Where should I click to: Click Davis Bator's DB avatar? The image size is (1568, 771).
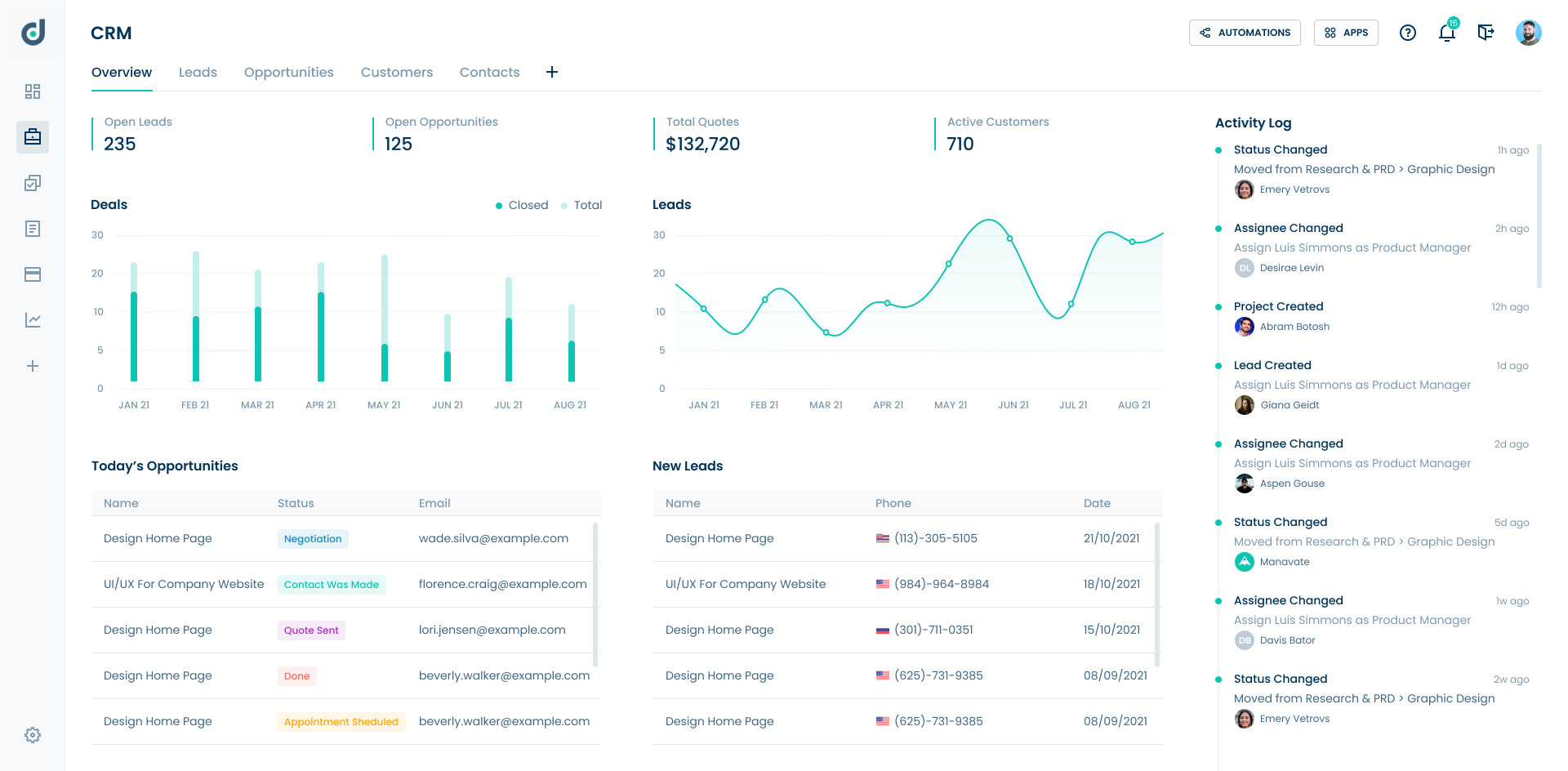click(1245, 640)
